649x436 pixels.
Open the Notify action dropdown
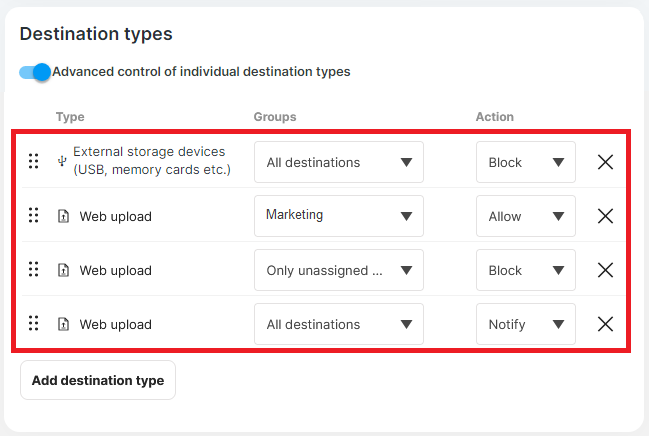(526, 324)
